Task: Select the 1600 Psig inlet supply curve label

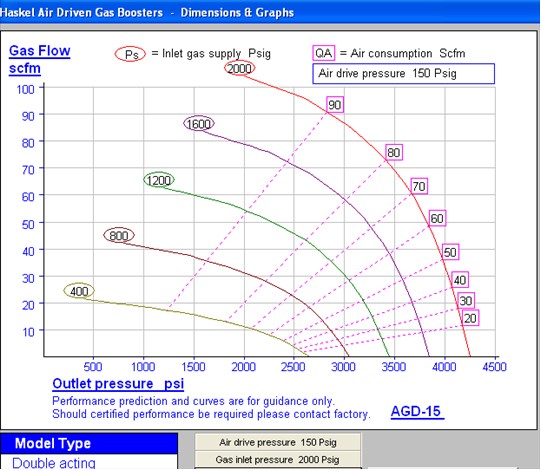Action: pyautogui.click(x=199, y=124)
